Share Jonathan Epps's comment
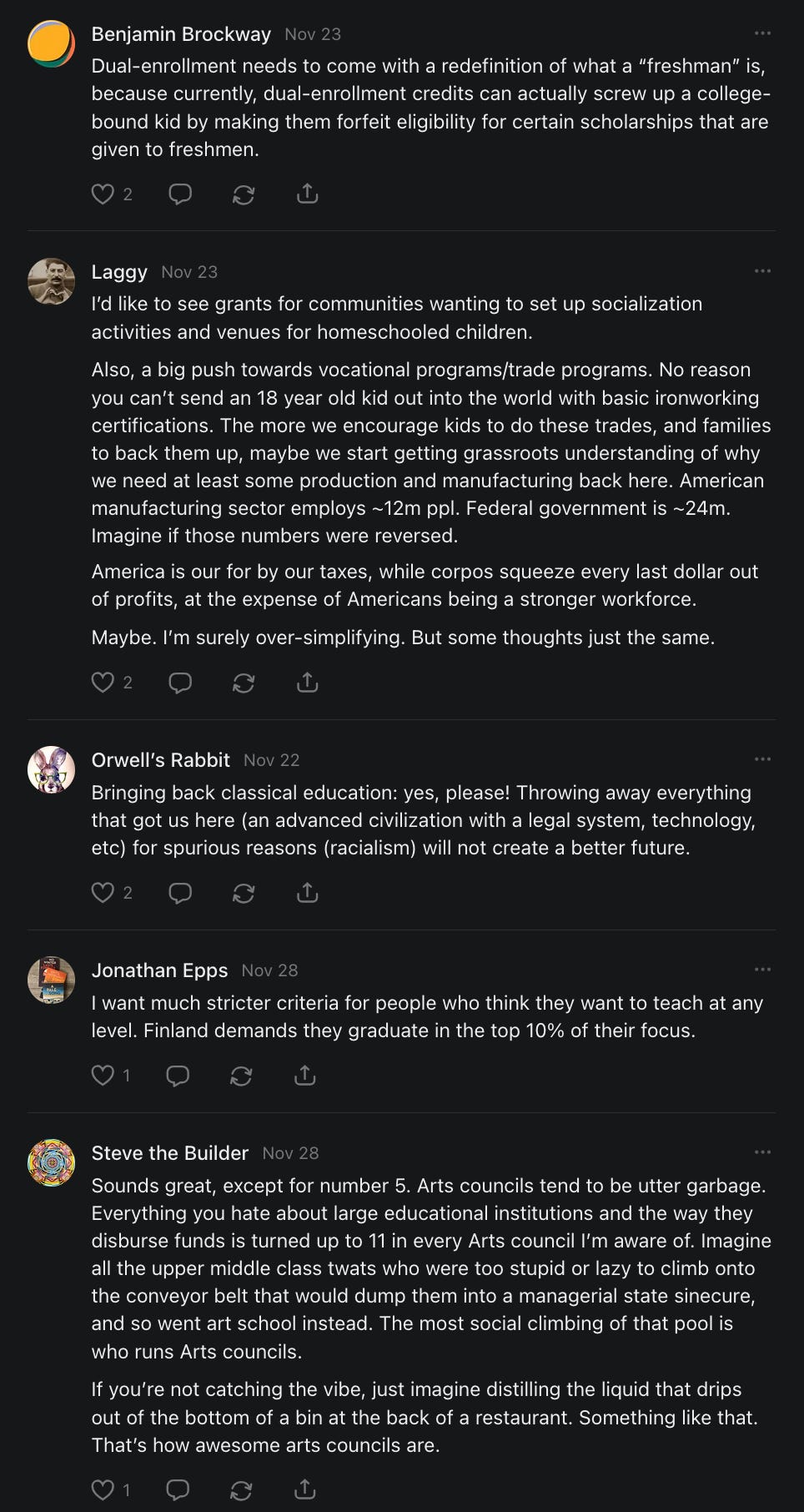This screenshot has width=804, height=1512. tap(304, 1076)
